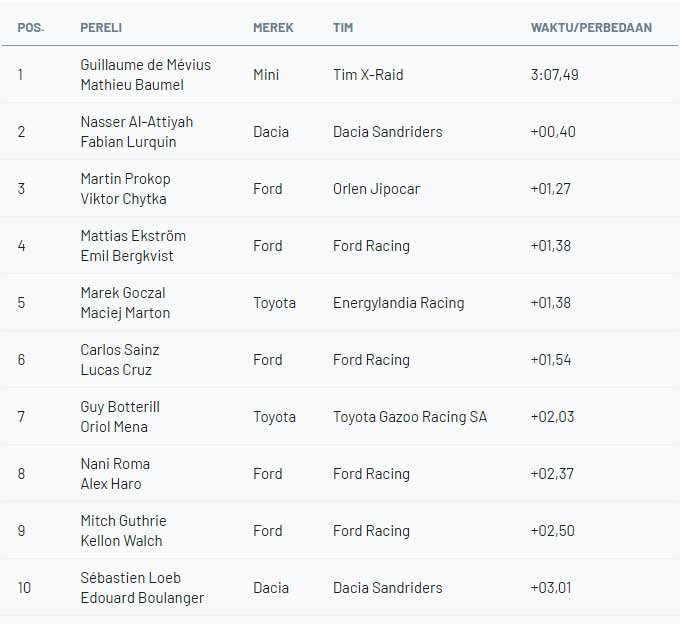Screen dimensions: 680x624
Task: Select driver name Guillaume de Mévius
Action: click(146, 65)
